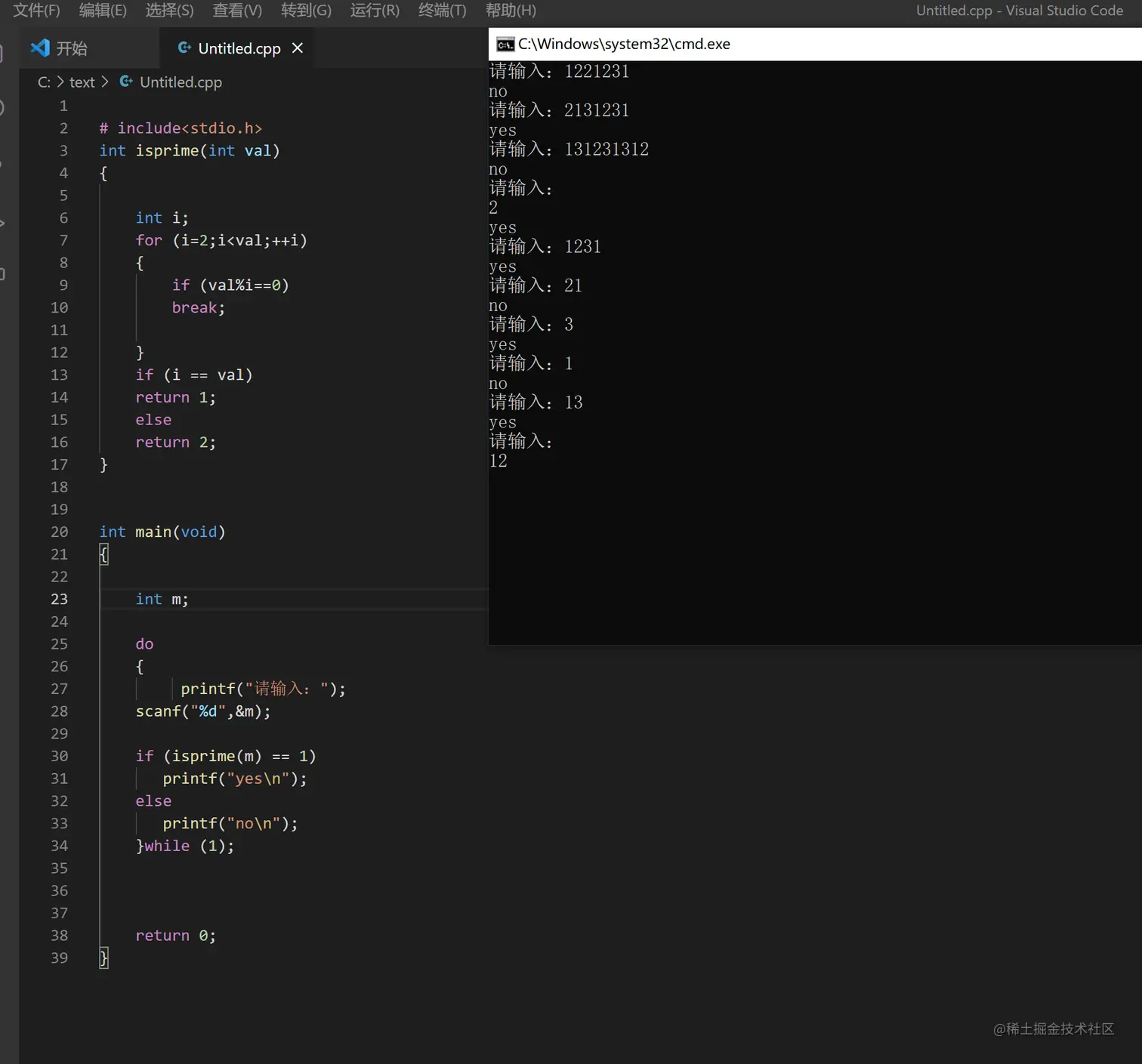Click the printf("no\n") code line
Screen dimensions: 1142x1064
230,823
